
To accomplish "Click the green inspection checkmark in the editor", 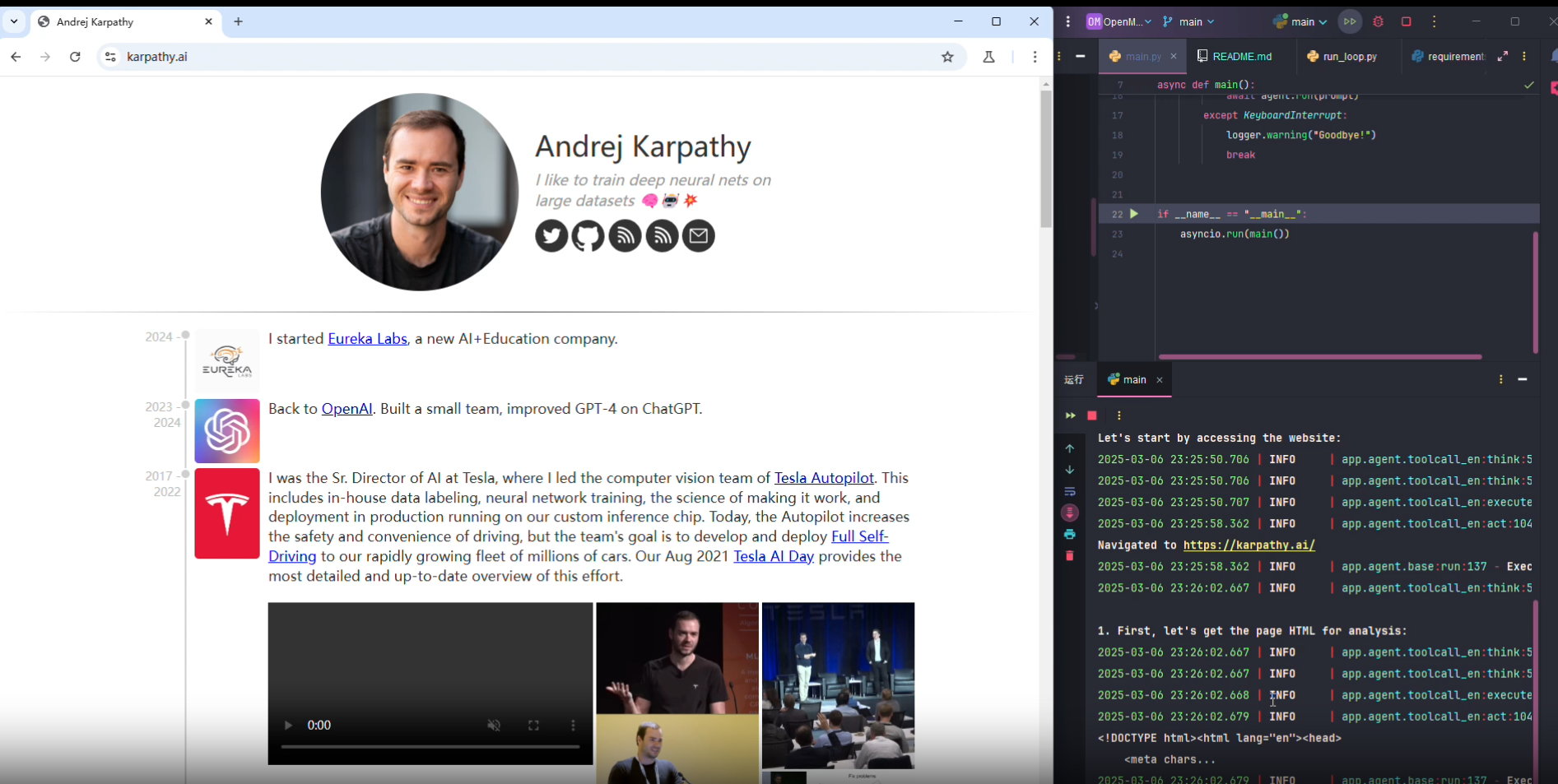I will [x=1529, y=85].
